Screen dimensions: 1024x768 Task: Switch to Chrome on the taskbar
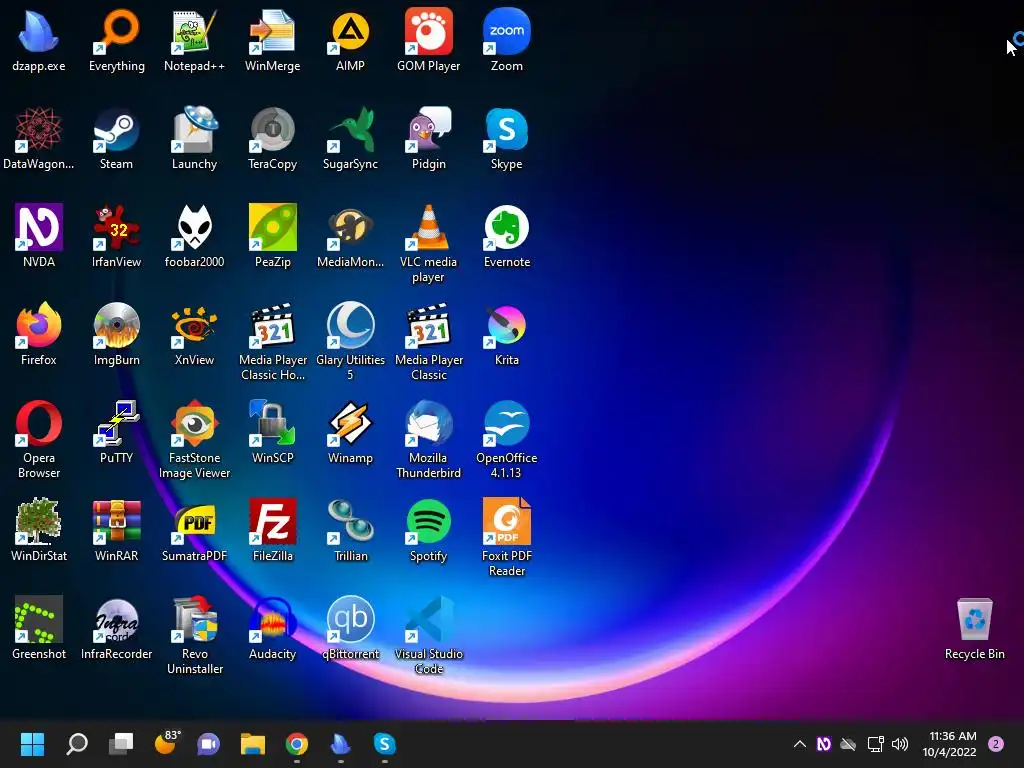[296, 744]
